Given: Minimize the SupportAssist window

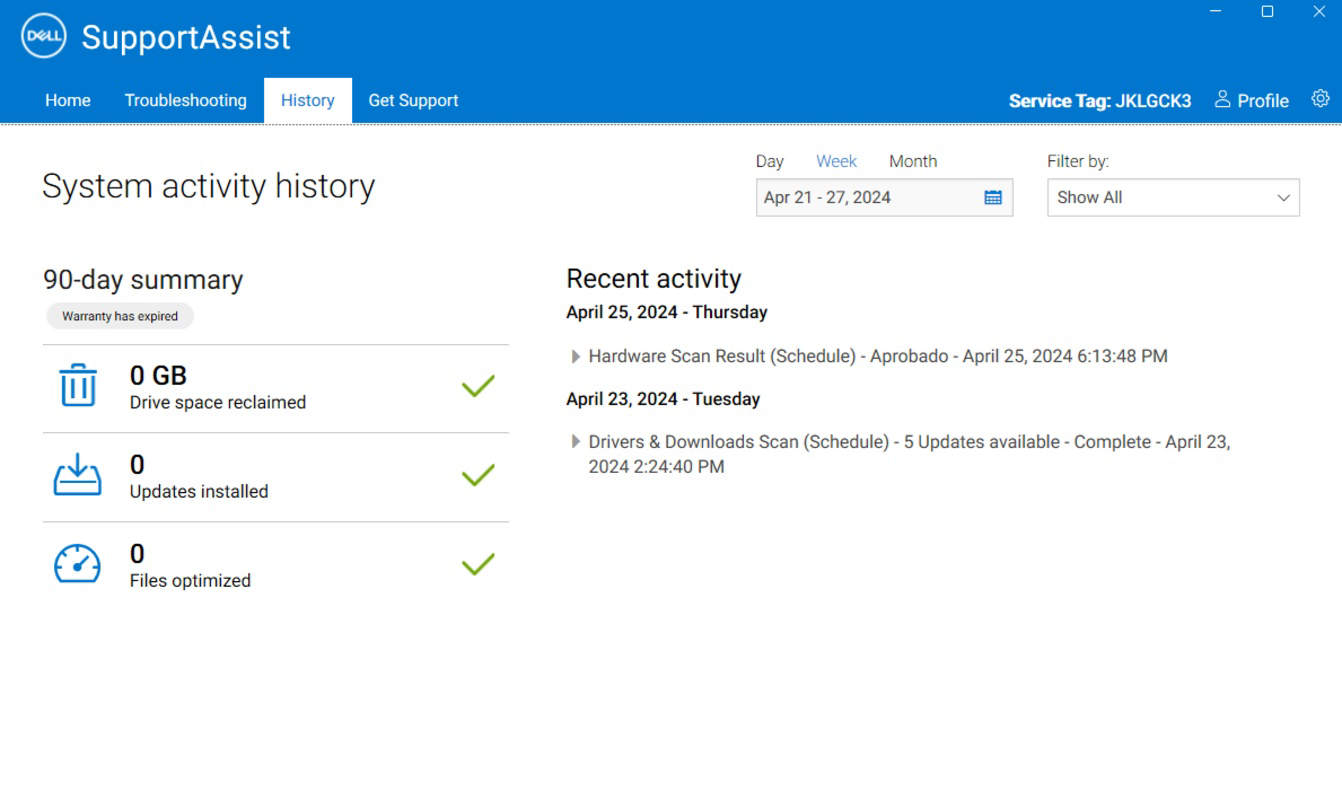Looking at the screenshot, I should [1216, 11].
